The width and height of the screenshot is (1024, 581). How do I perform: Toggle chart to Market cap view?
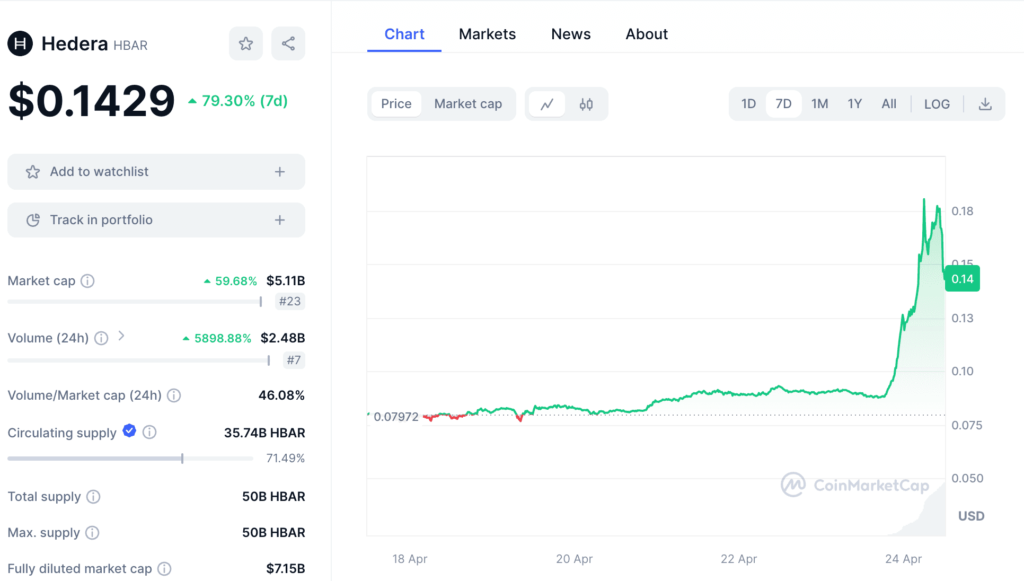(468, 104)
